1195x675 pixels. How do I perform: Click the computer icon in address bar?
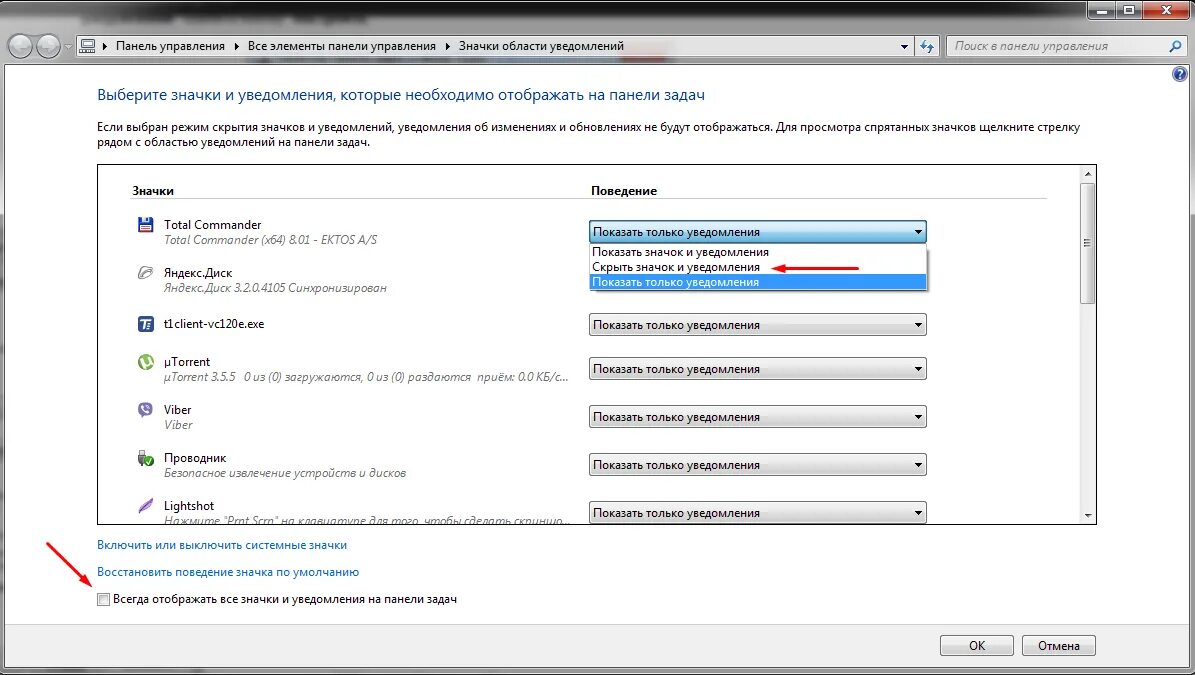coord(88,46)
